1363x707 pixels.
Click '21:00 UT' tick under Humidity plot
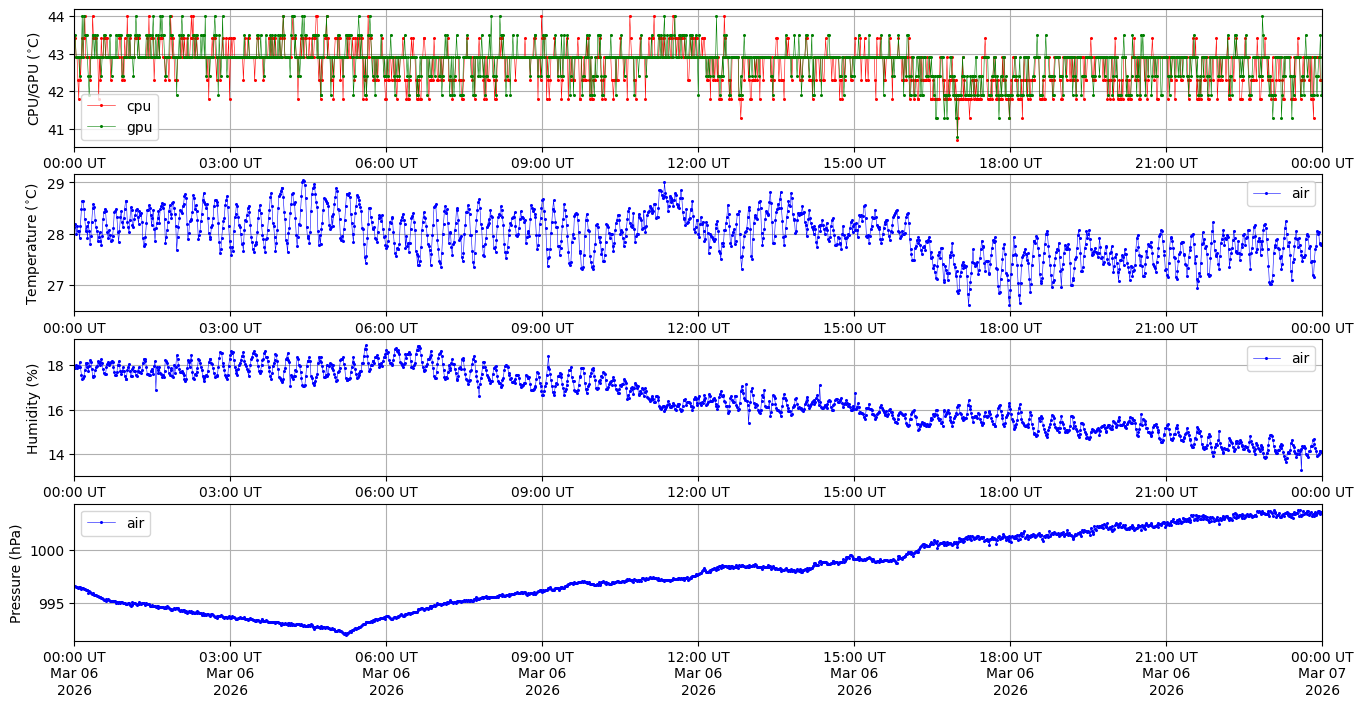(1166, 492)
